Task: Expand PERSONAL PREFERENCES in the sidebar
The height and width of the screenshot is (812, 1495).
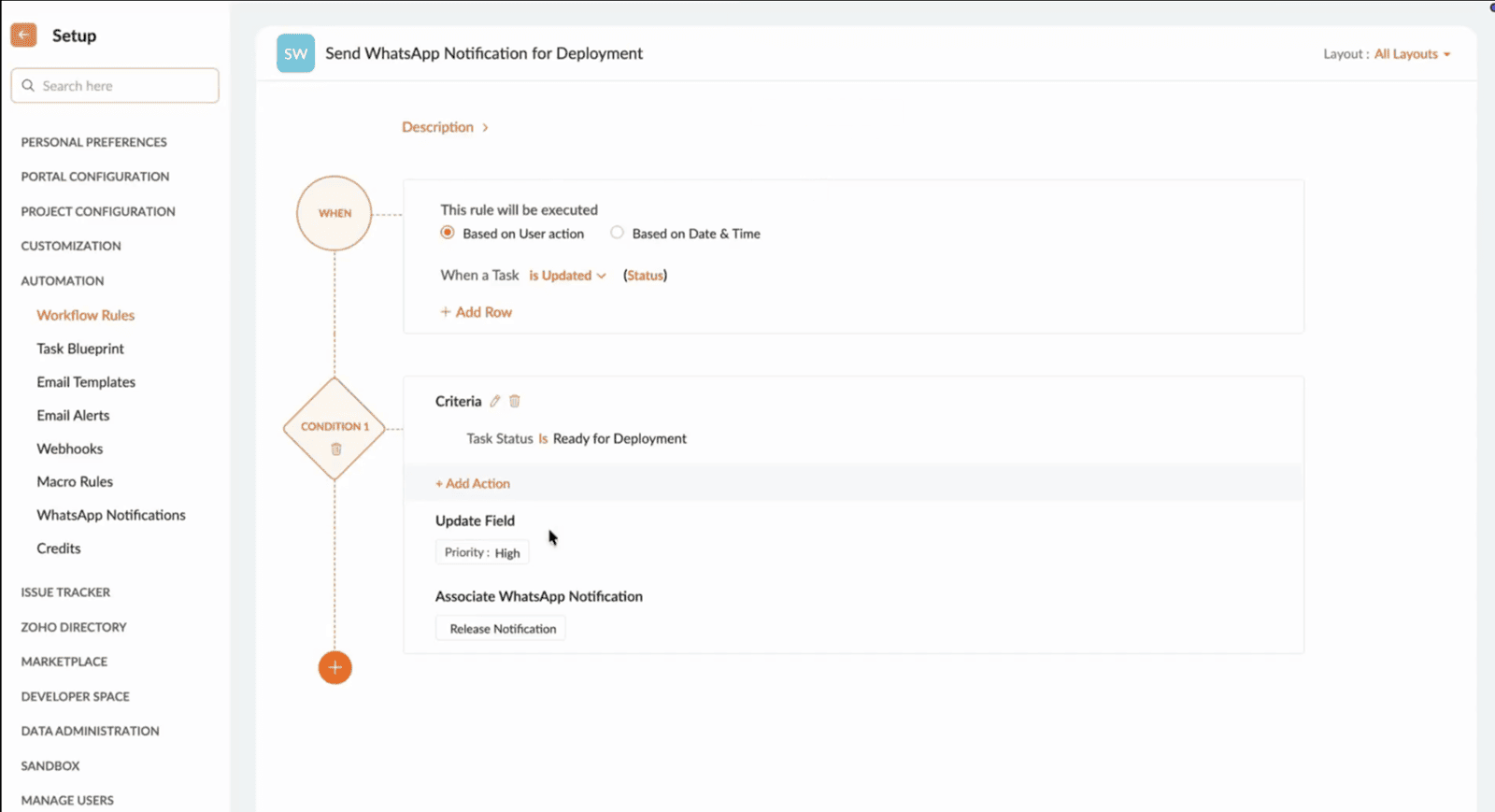Action: click(x=93, y=142)
